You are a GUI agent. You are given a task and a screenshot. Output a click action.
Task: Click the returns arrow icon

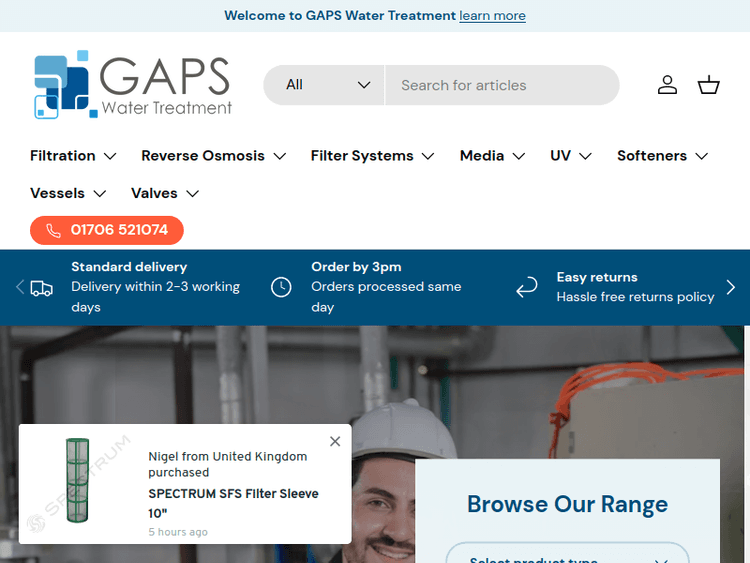pyautogui.click(x=527, y=287)
